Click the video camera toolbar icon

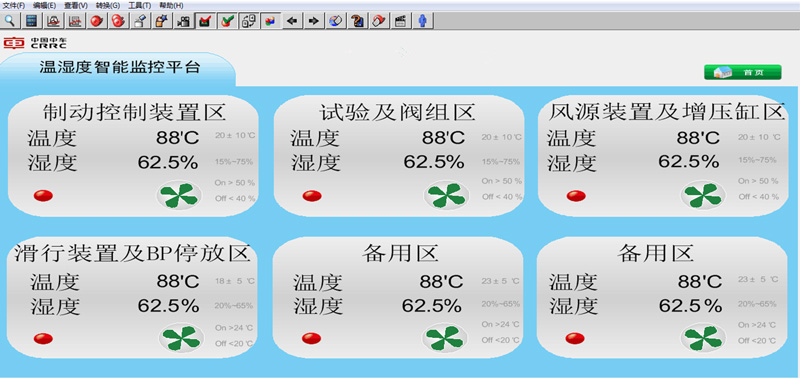pyautogui.click(x=183, y=21)
